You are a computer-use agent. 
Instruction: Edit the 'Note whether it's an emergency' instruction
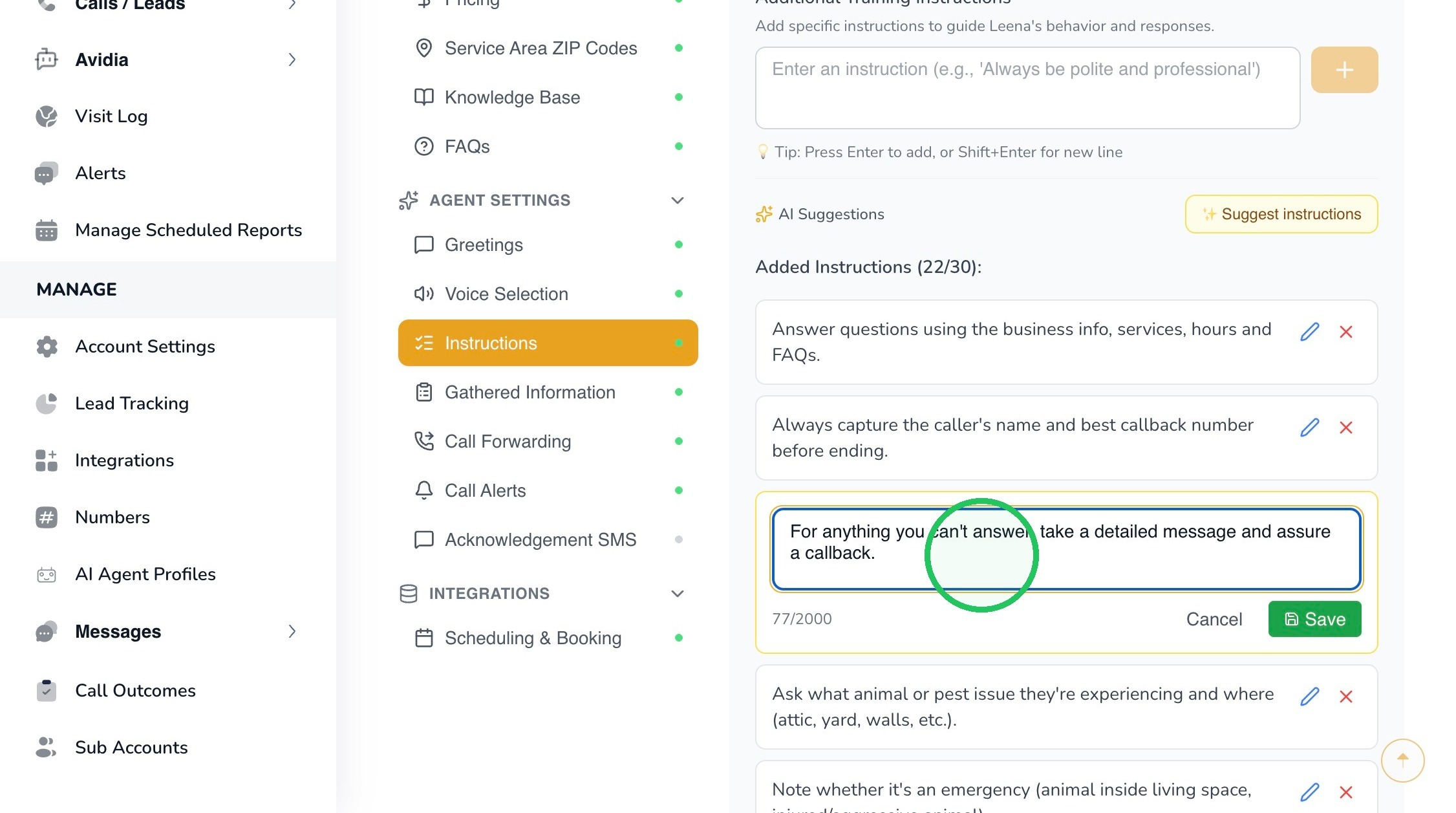[x=1309, y=792]
